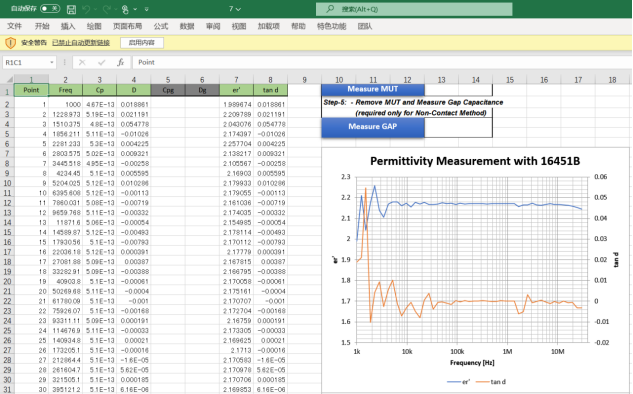Viewport: 633px width, 394px height.
Task: Click the 启用内容 button
Action: pyautogui.click(x=142, y=43)
